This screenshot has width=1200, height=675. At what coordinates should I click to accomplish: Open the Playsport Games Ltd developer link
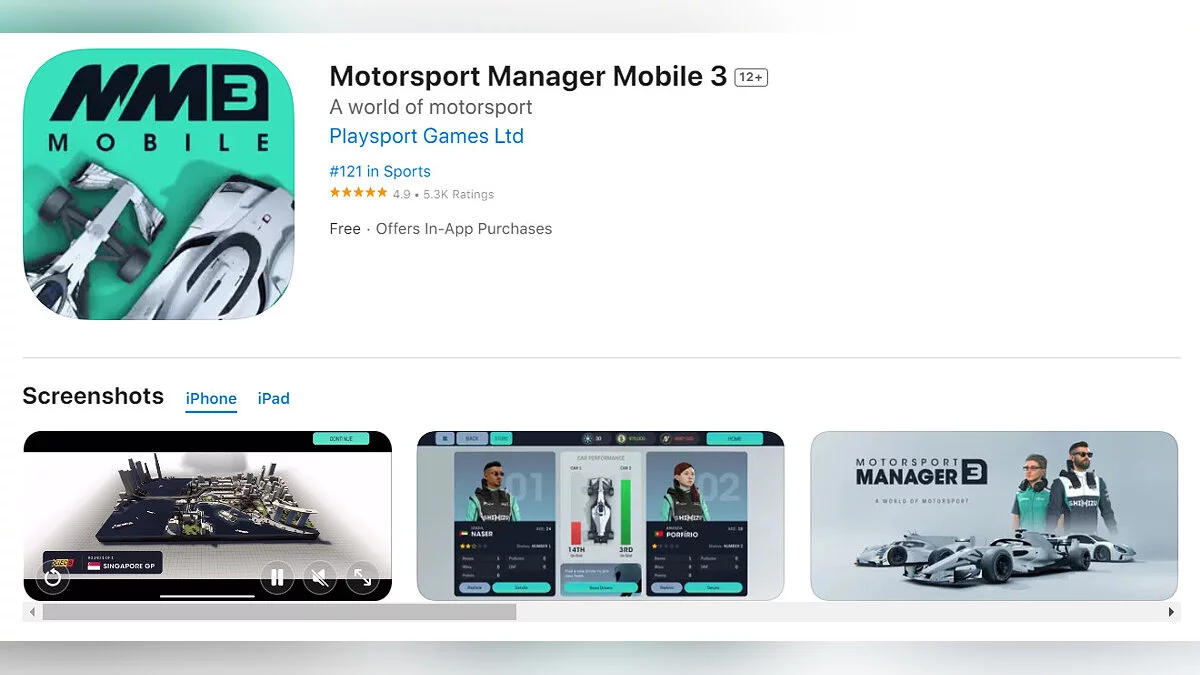tap(427, 136)
